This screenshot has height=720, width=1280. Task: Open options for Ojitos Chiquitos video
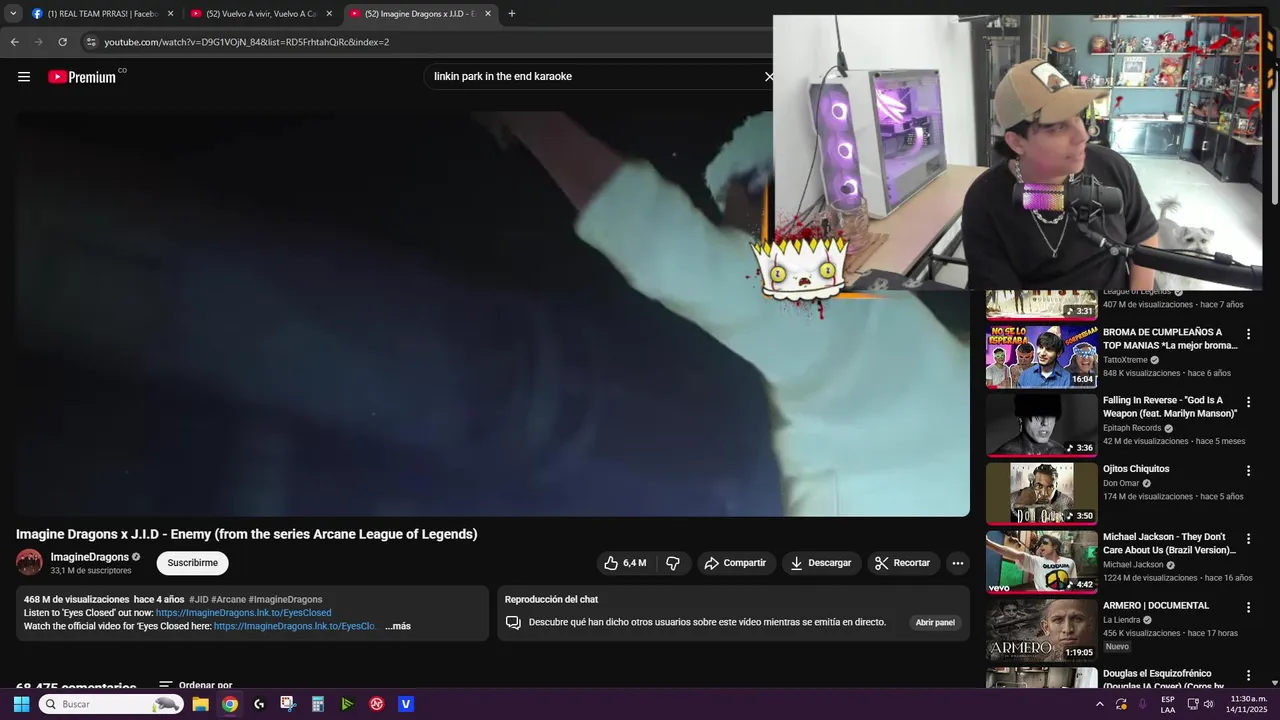coord(1248,470)
